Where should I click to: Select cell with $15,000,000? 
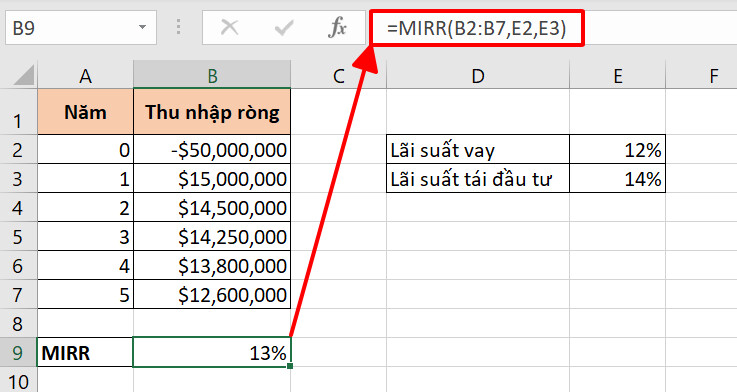coord(212,179)
